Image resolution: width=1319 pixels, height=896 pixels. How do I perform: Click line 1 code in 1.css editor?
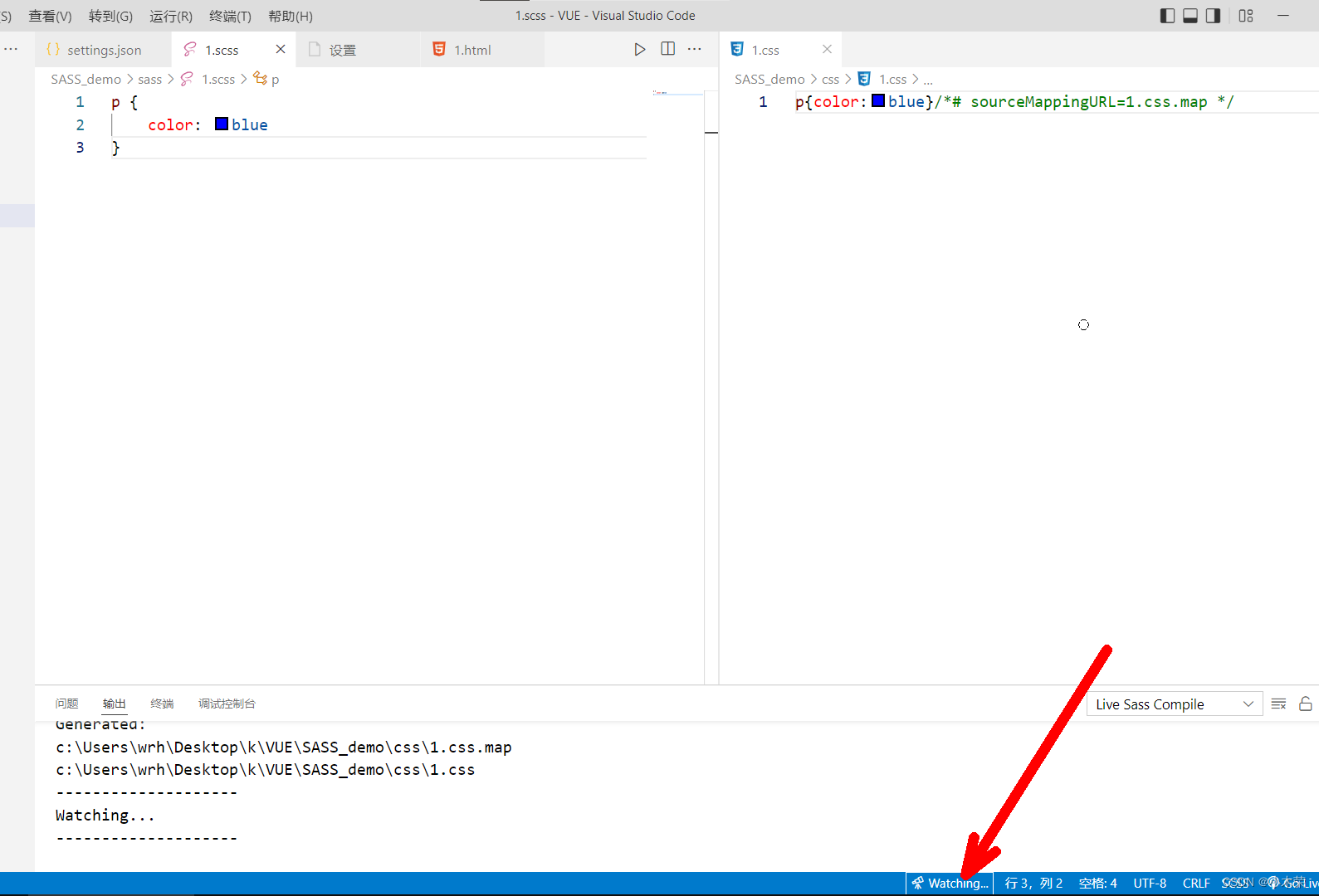pos(1014,101)
